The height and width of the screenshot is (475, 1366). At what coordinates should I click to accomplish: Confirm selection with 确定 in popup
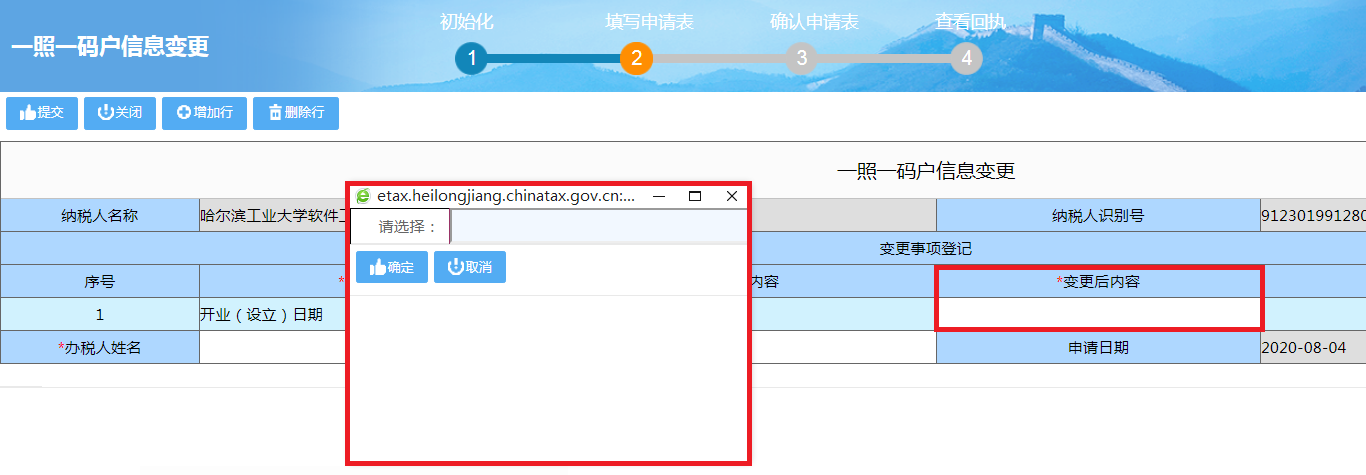pyautogui.click(x=392, y=267)
